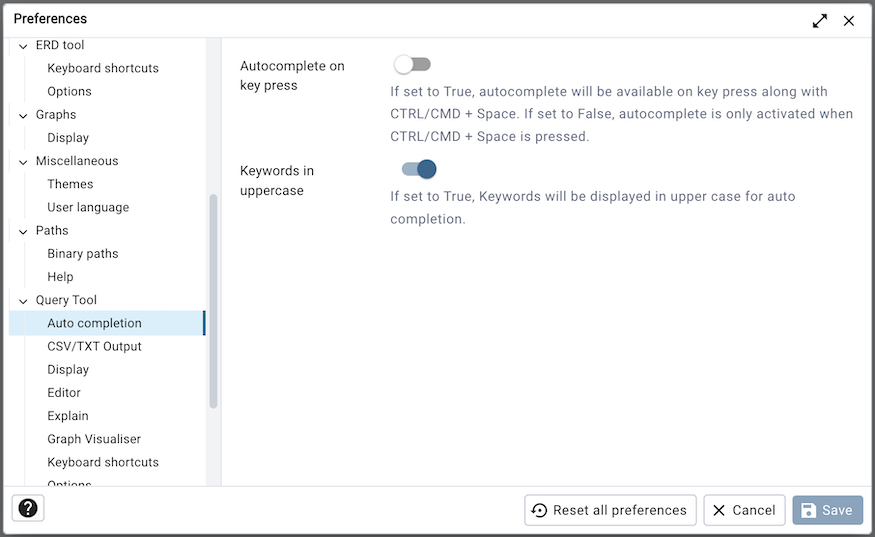Collapse the Miscellaneous tree node
Screen dimensions: 875x537
click(x=23, y=161)
